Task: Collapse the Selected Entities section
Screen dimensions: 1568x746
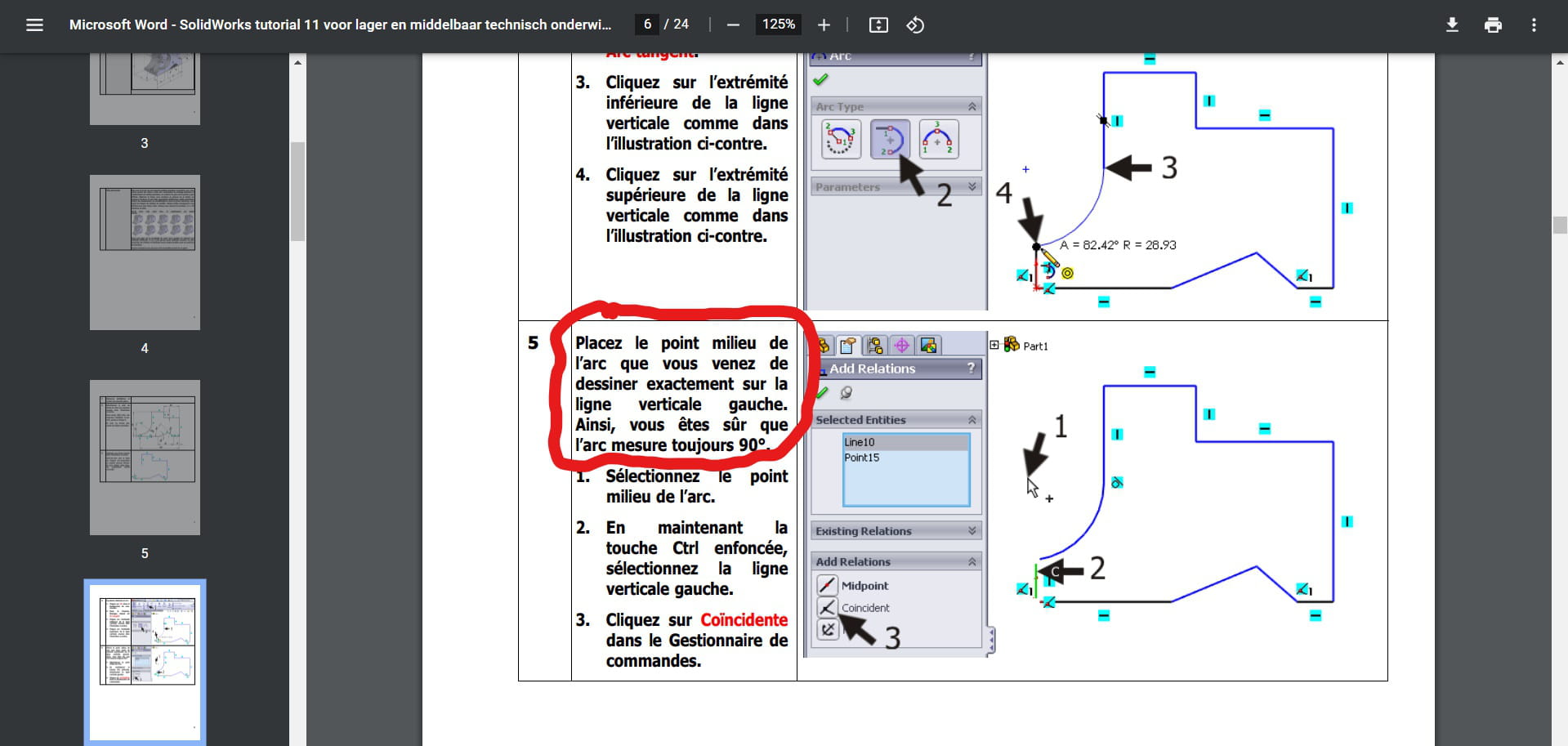Action: pos(972,420)
